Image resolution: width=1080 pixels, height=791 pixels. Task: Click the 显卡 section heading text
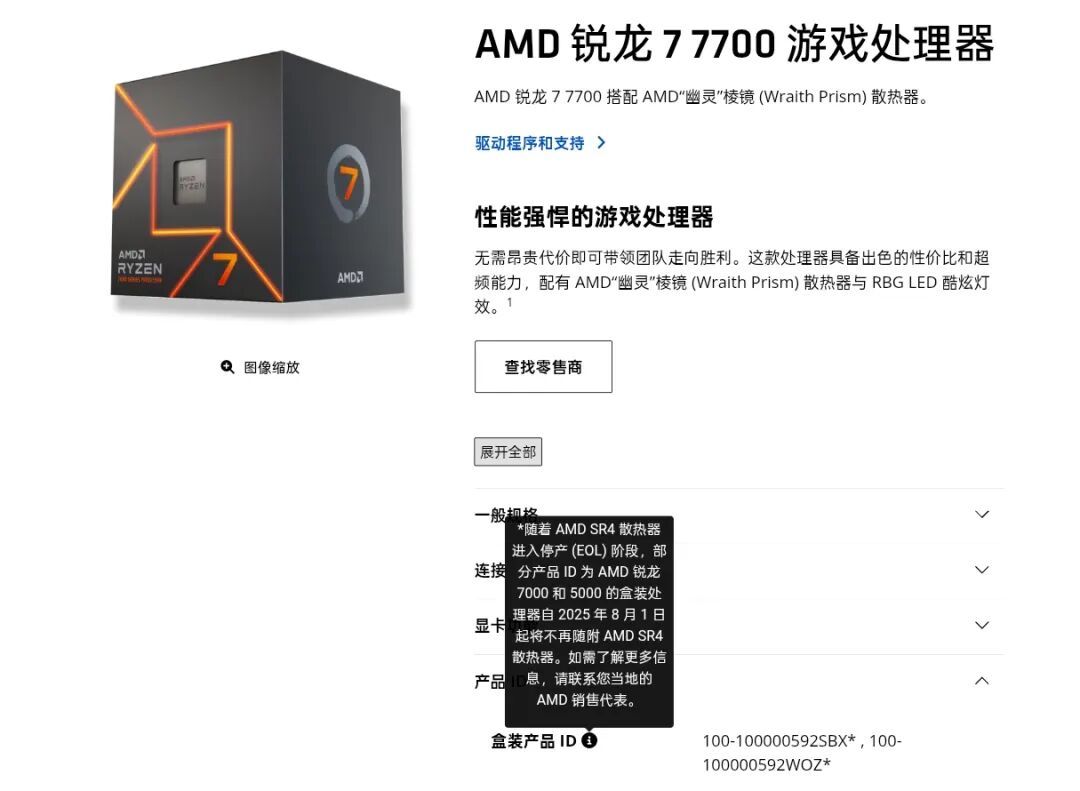(490, 626)
